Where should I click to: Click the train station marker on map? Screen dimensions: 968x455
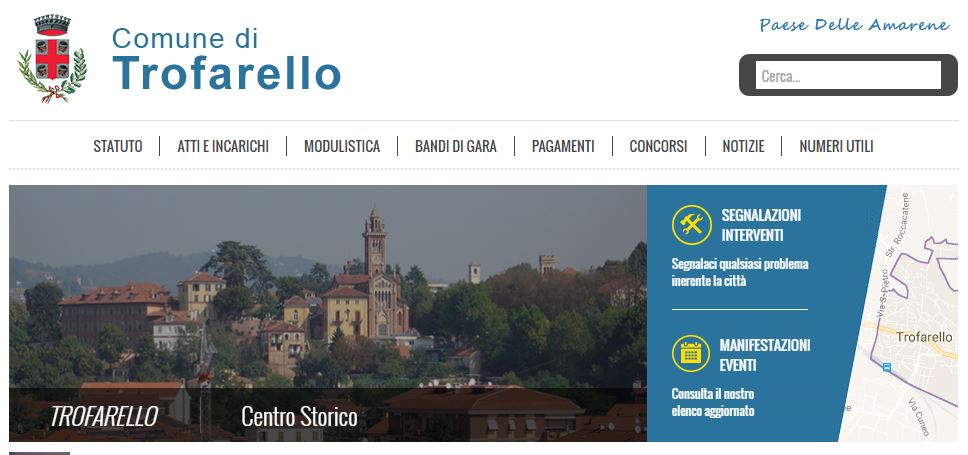click(887, 367)
